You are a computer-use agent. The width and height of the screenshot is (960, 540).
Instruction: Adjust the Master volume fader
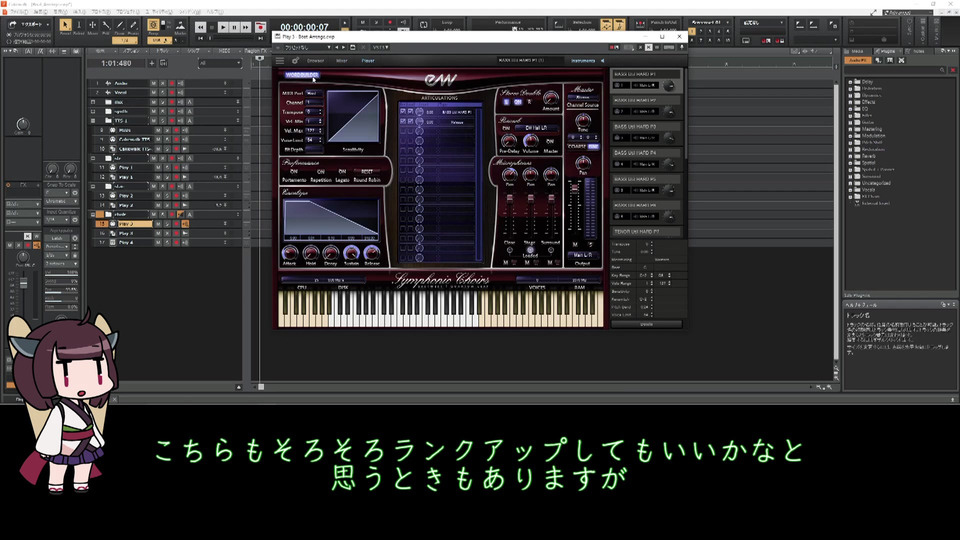click(574, 189)
